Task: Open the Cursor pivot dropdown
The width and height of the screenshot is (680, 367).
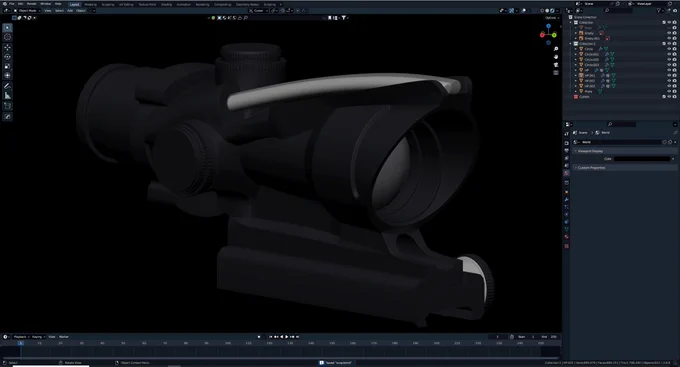Action: click(258, 10)
